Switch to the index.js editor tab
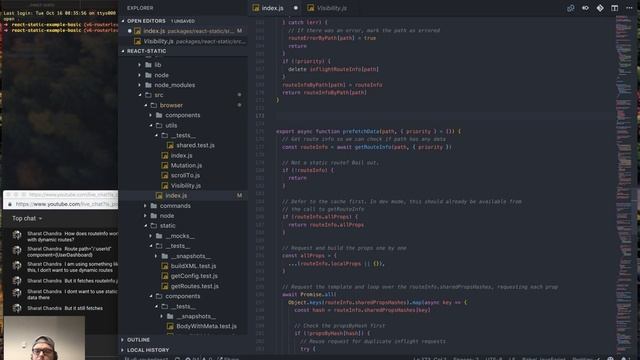640x360 pixels. [273, 8]
